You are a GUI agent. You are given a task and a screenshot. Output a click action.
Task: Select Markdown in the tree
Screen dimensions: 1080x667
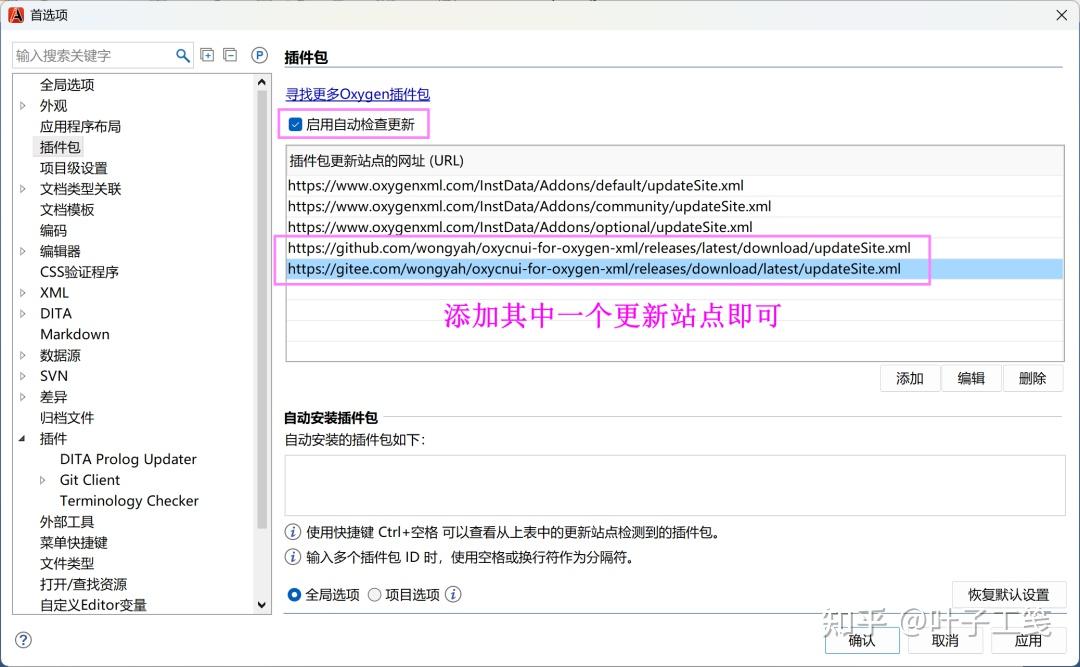click(74, 334)
